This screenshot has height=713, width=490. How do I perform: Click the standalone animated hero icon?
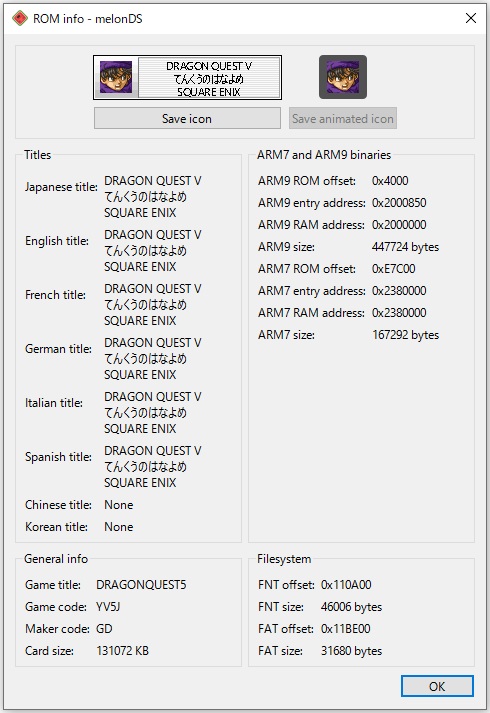point(343,77)
